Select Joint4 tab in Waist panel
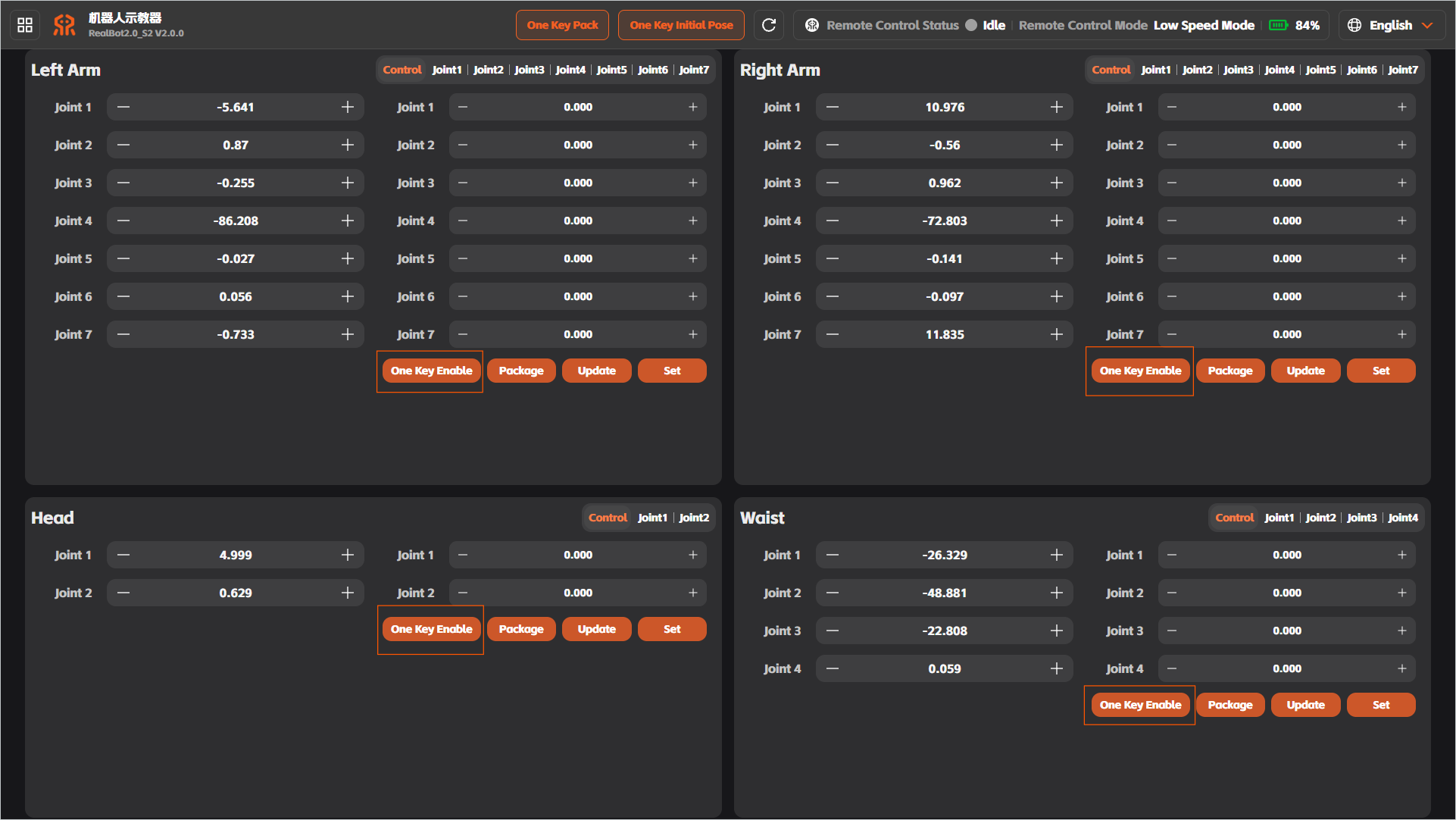This screenshot has height=820, width=1456. click(1403, 518)
